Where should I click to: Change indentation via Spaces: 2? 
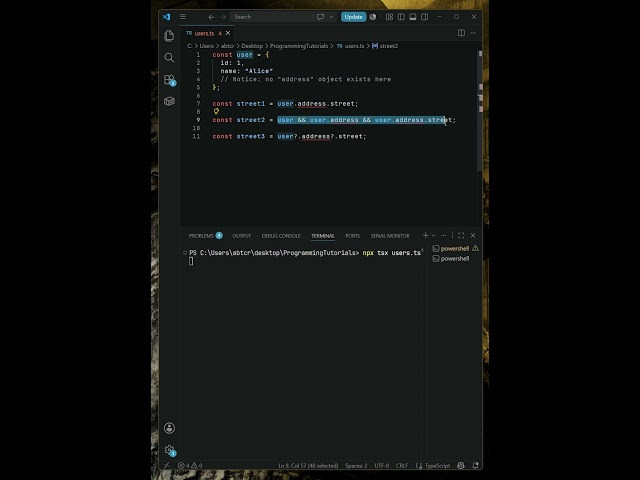(356, 465)
